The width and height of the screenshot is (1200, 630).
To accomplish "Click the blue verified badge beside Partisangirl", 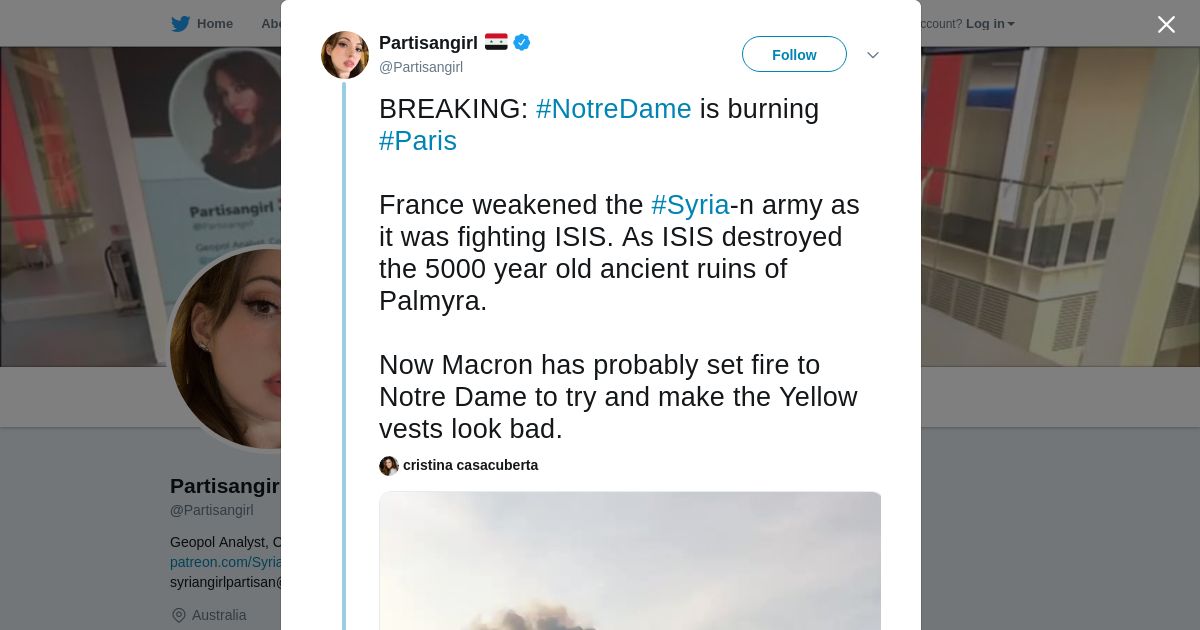I will (522, 43).
